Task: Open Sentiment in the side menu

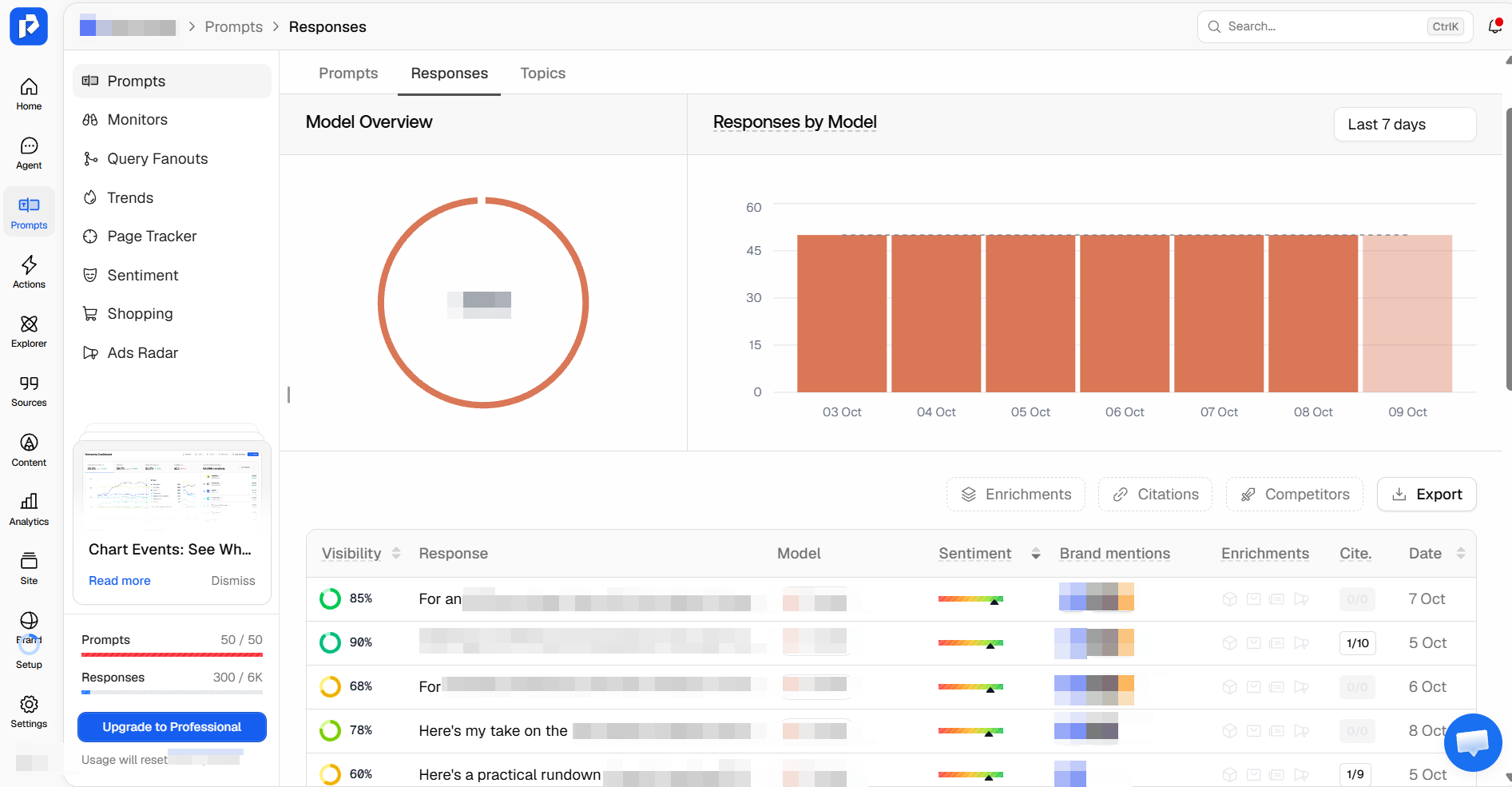Action: 172,275
